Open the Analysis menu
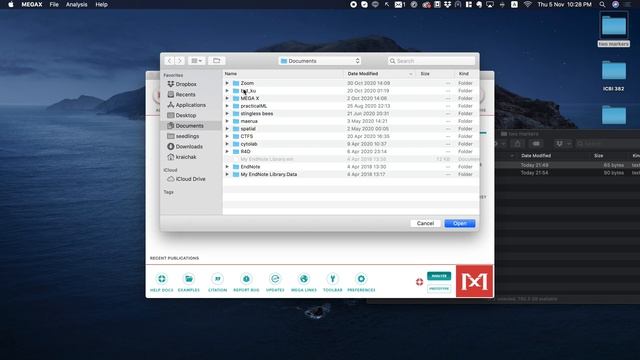The image size is (640, 360). point(76,4)
